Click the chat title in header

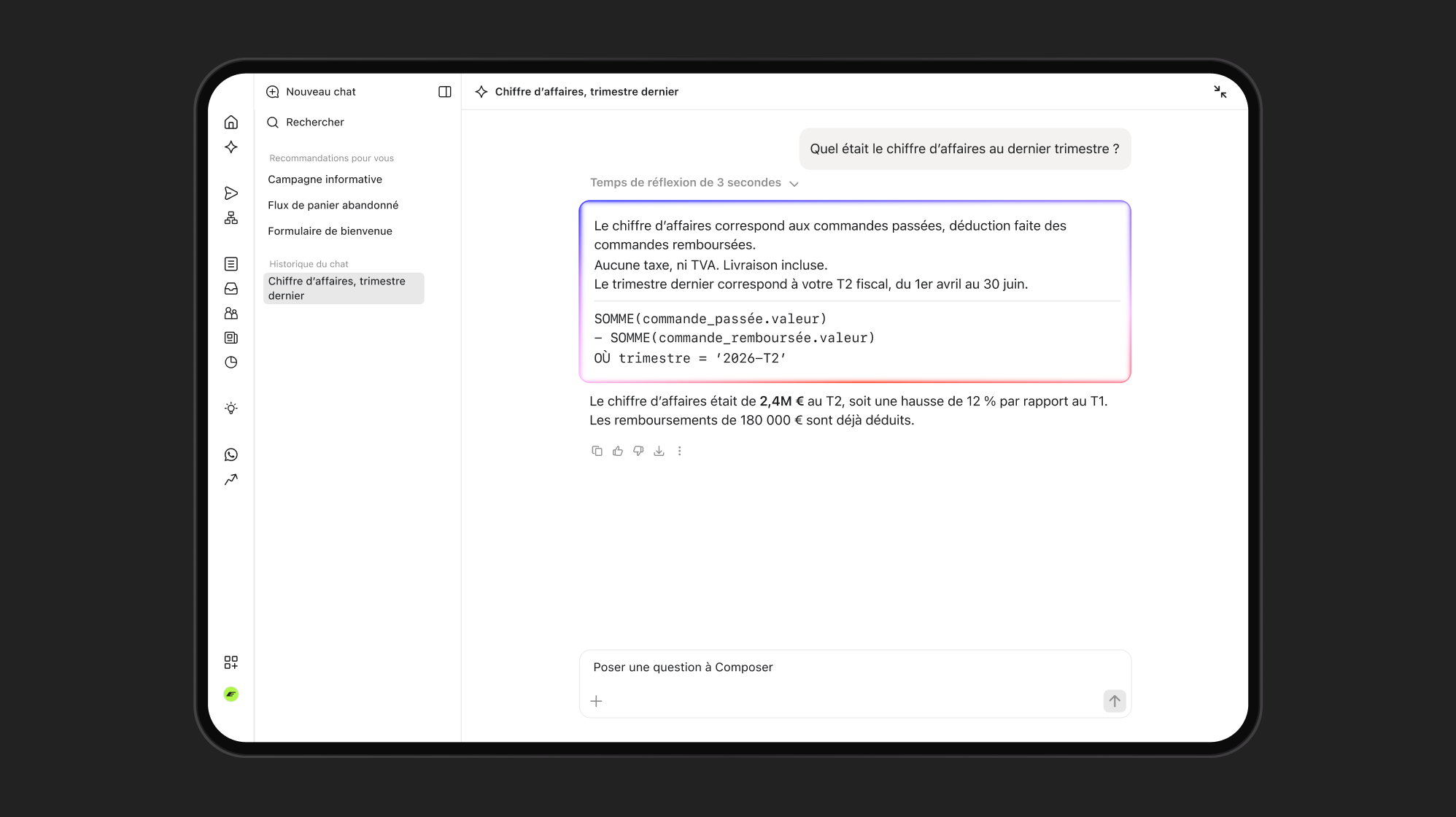pyautogui.click(x=586, y=92)
